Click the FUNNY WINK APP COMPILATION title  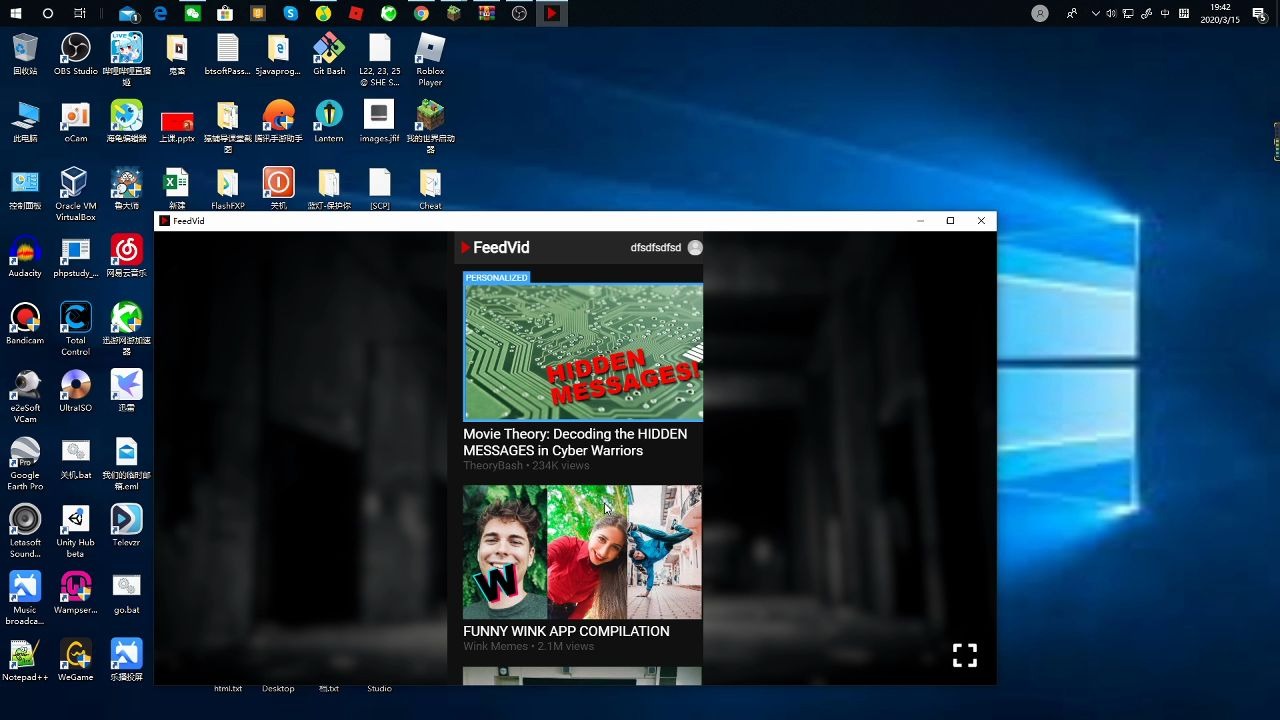tap(566, 631)
